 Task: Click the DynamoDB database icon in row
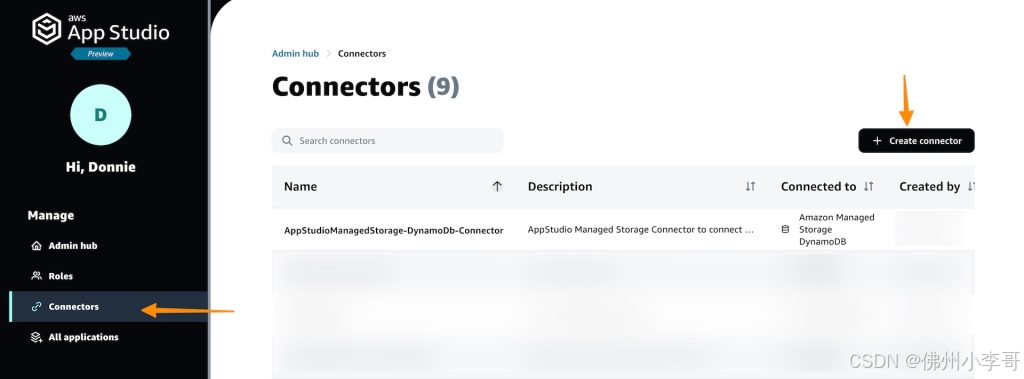(785, 229)
